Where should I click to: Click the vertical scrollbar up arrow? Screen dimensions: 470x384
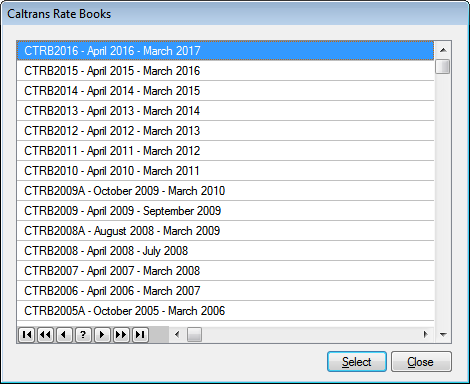click(443, 50)
